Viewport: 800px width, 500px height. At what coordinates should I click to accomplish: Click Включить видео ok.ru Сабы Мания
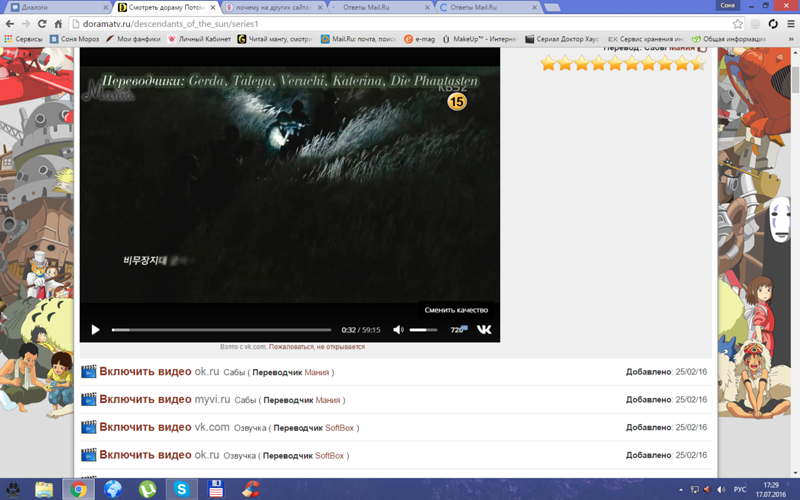coord(159,371)
